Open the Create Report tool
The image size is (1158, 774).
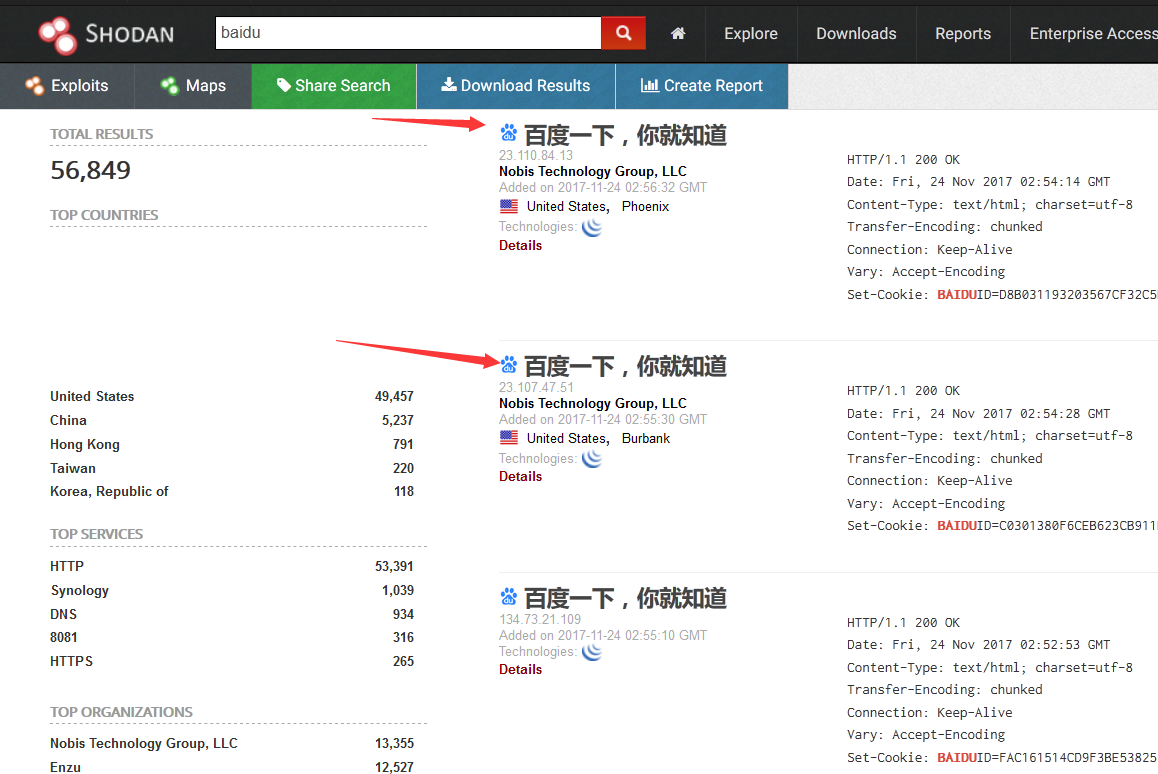coord(701,86)
